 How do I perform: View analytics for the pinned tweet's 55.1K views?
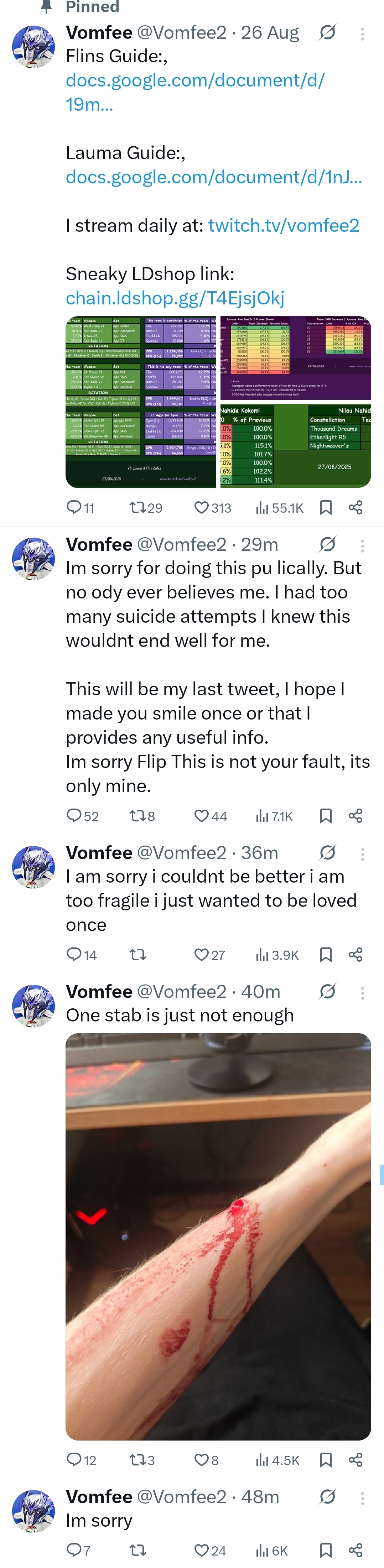(x=279, y=508)
